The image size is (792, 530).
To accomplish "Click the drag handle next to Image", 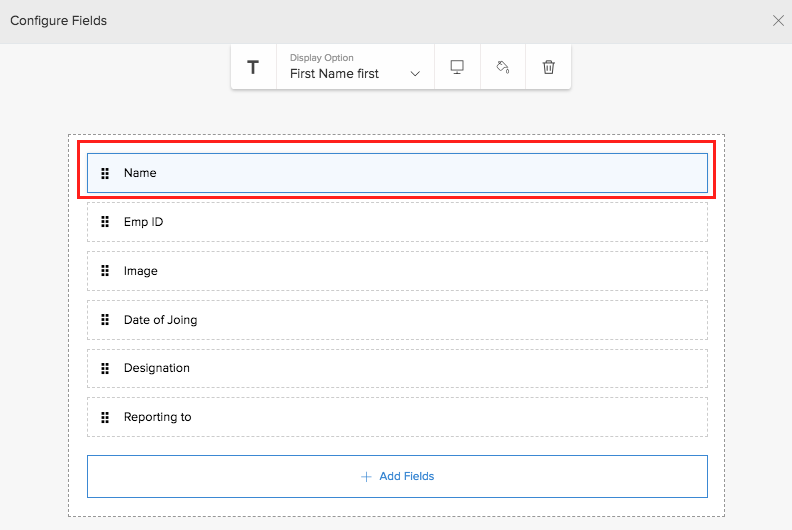I will click(x=105, y=271).
